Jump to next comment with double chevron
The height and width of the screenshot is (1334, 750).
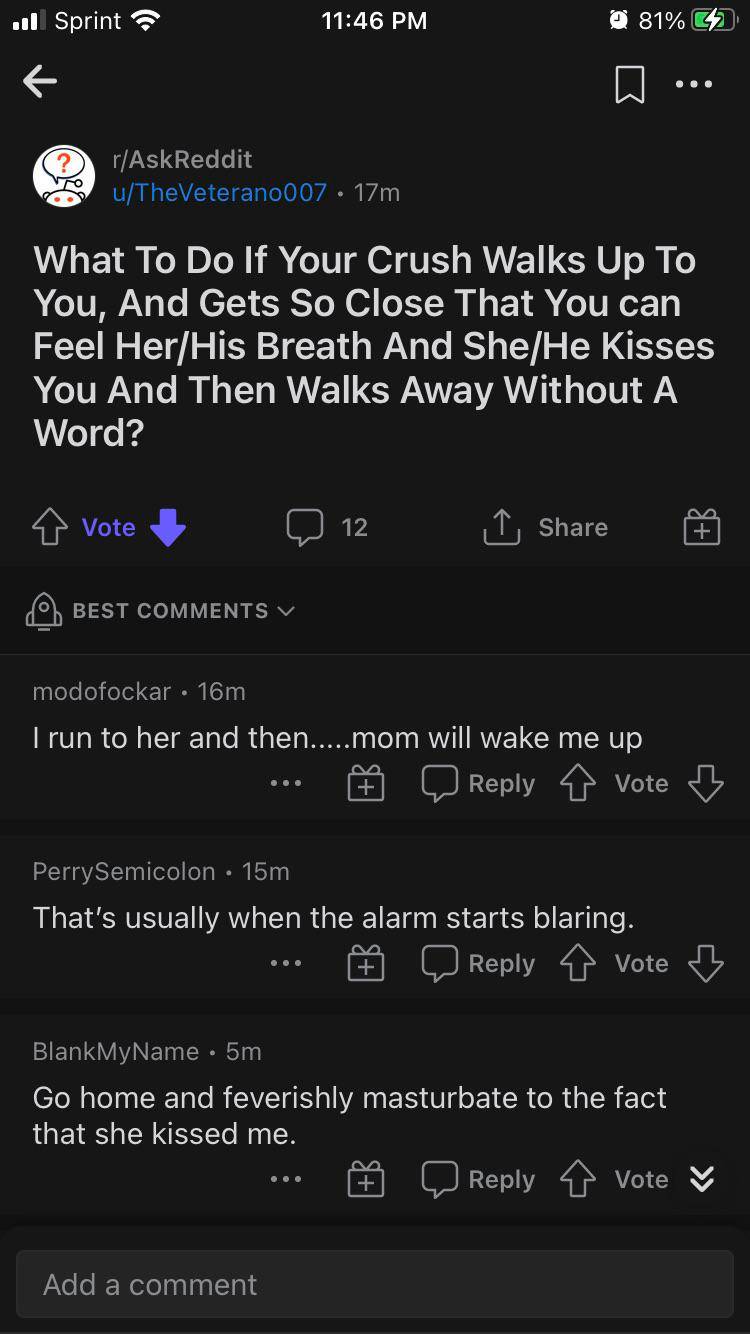[702, 1180]
